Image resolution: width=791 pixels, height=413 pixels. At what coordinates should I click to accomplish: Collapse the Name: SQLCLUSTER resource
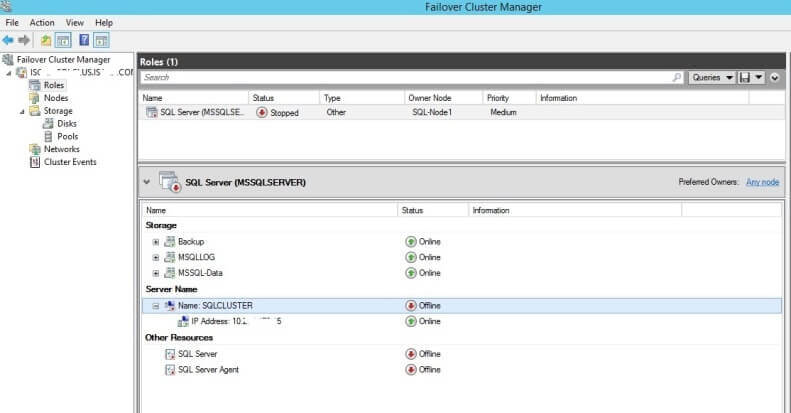[x=155, y=305]
